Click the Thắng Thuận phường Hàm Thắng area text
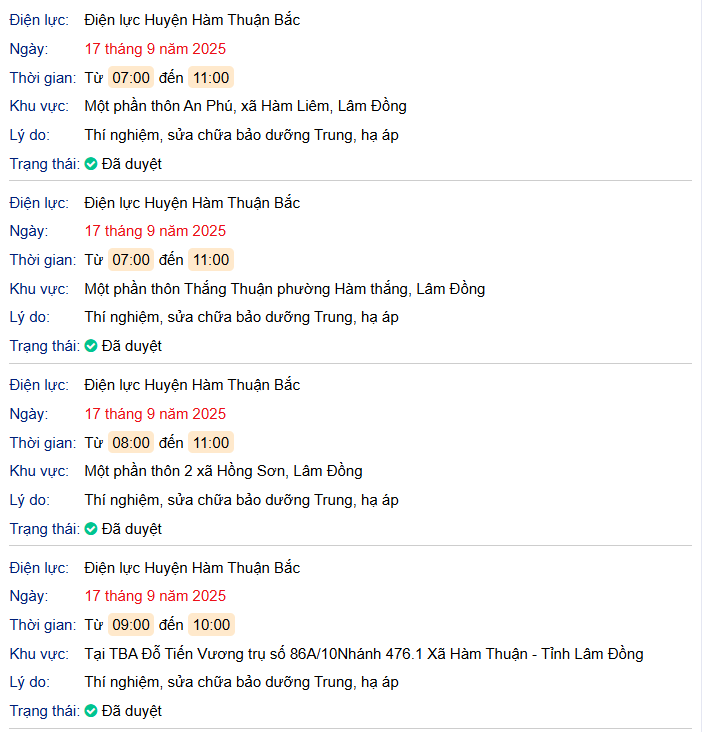The height and width of the screenshot is (732, 702). pos(284,289)
